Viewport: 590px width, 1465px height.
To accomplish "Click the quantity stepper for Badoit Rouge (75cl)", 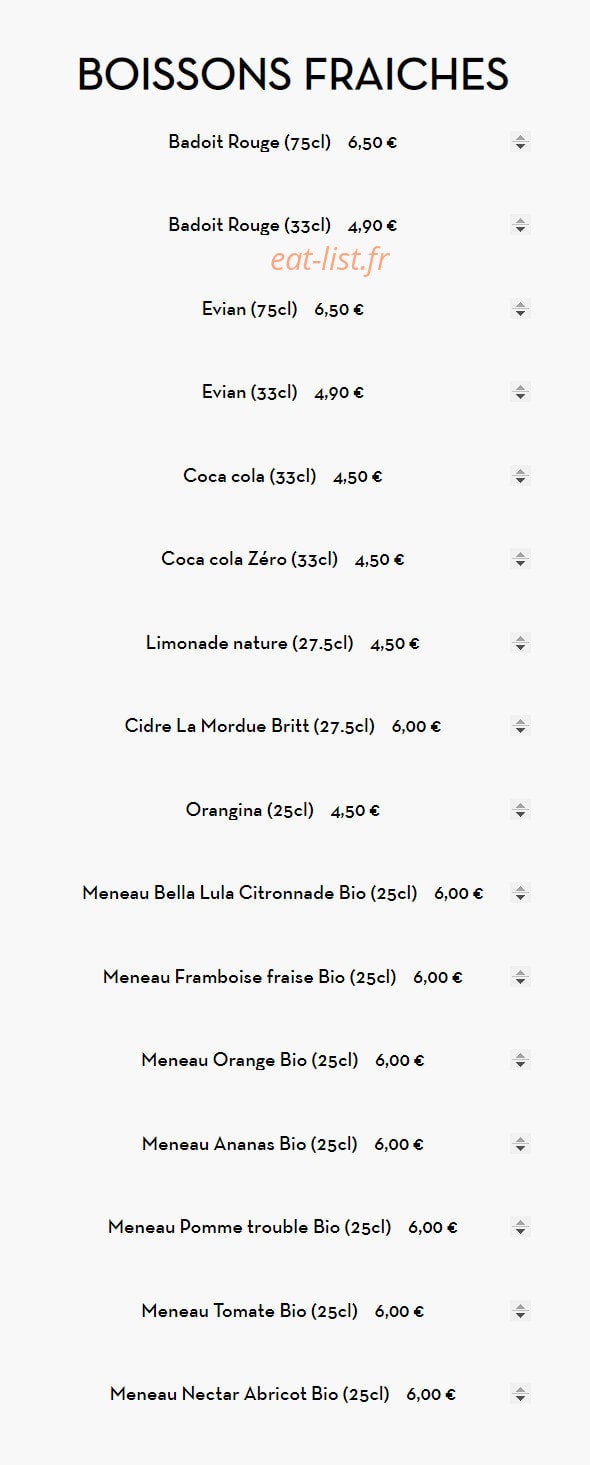I will [520, 142].
